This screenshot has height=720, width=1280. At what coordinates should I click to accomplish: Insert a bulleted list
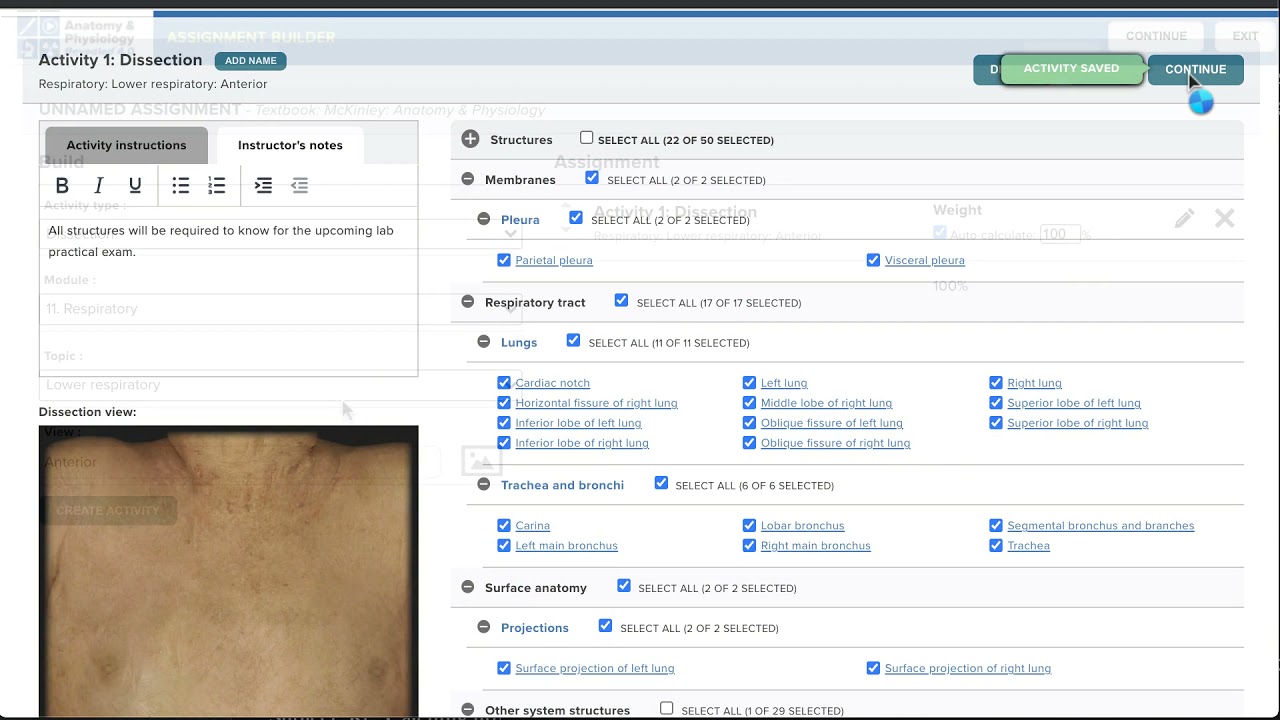coord(181,185)
